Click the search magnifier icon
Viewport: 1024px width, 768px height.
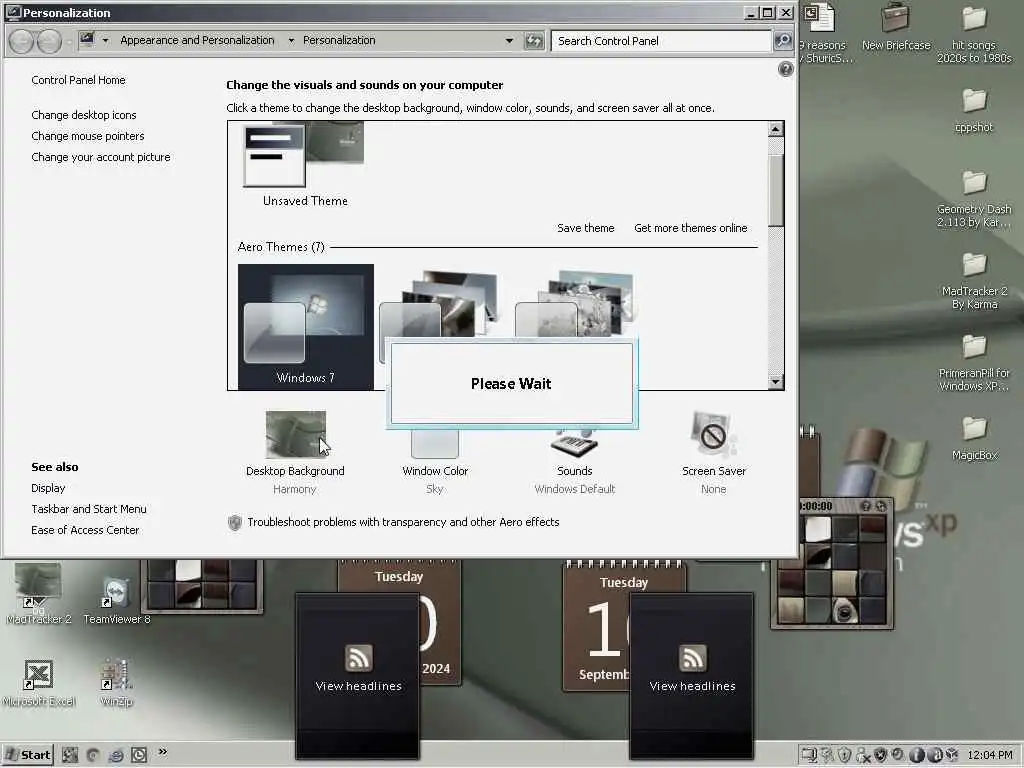point(783,40)
